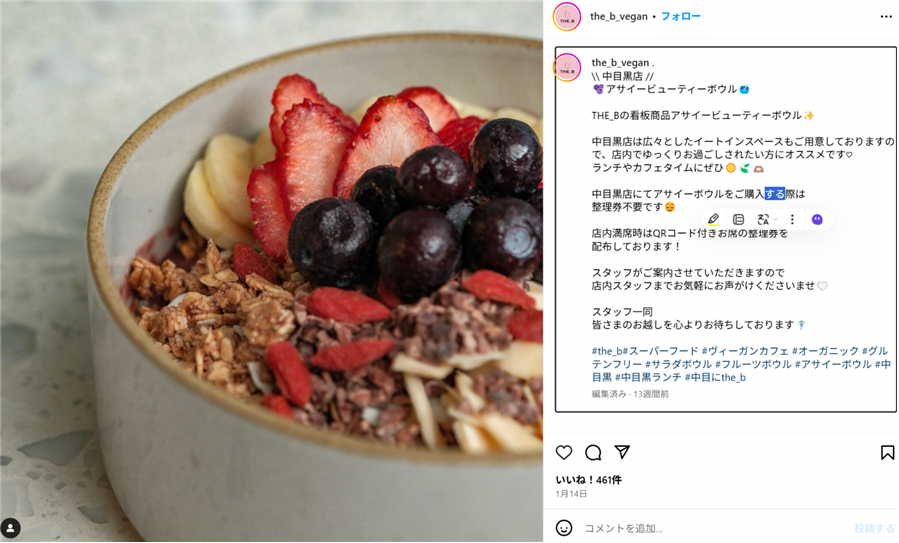The image size is (899, 543).
Task: Save the post with bookmark icon
Action: 887,452
